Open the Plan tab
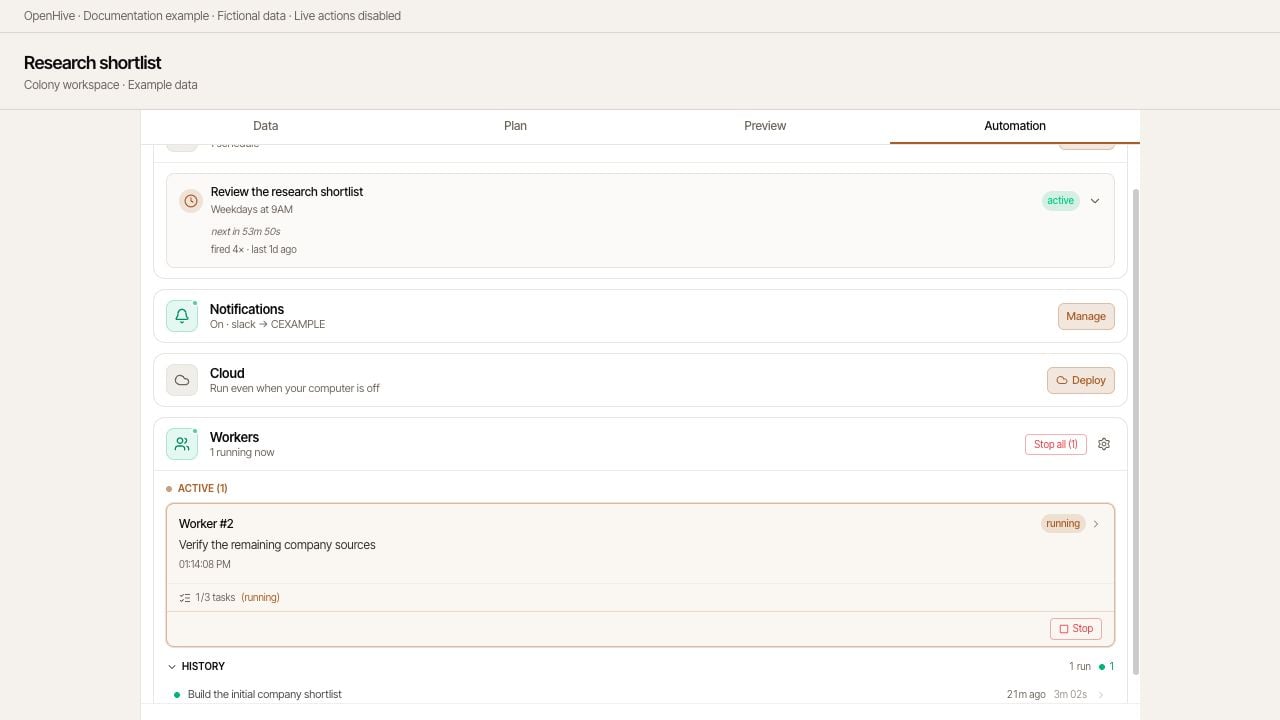The image size is (1280, 720). (x=515, y=126)
